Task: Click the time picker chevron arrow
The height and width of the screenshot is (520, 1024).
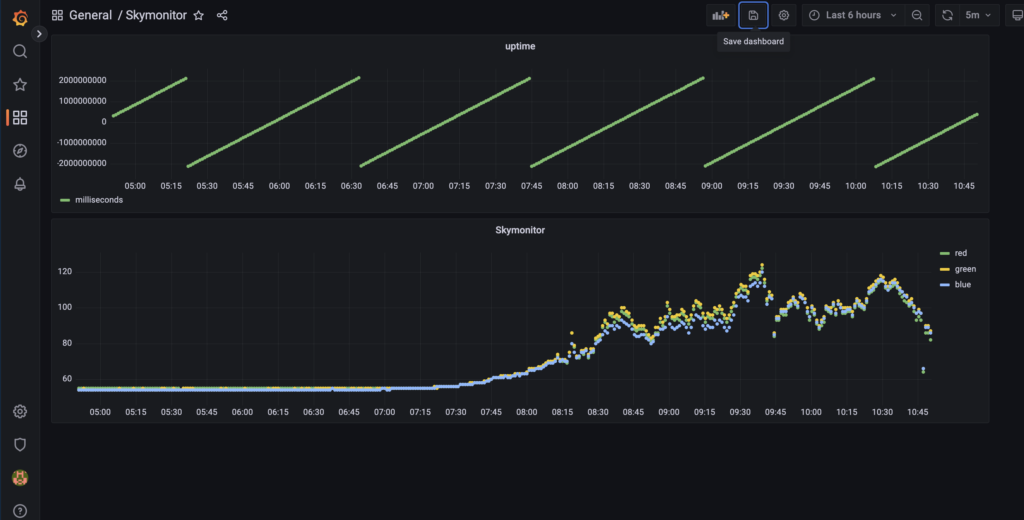Action: pos(893,15)
